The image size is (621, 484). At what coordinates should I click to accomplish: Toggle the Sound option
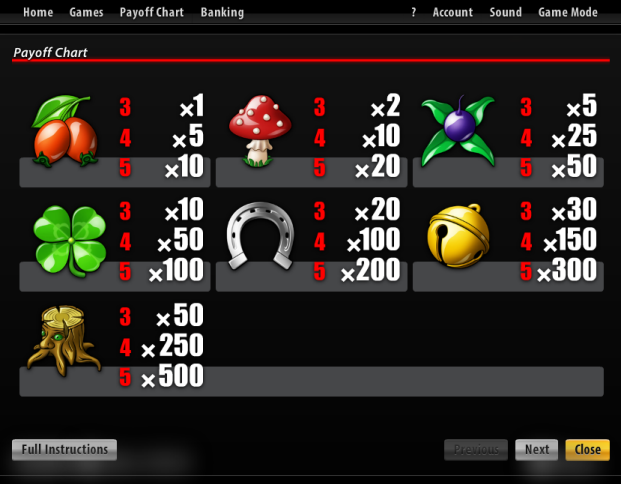(x=505, y=12)
